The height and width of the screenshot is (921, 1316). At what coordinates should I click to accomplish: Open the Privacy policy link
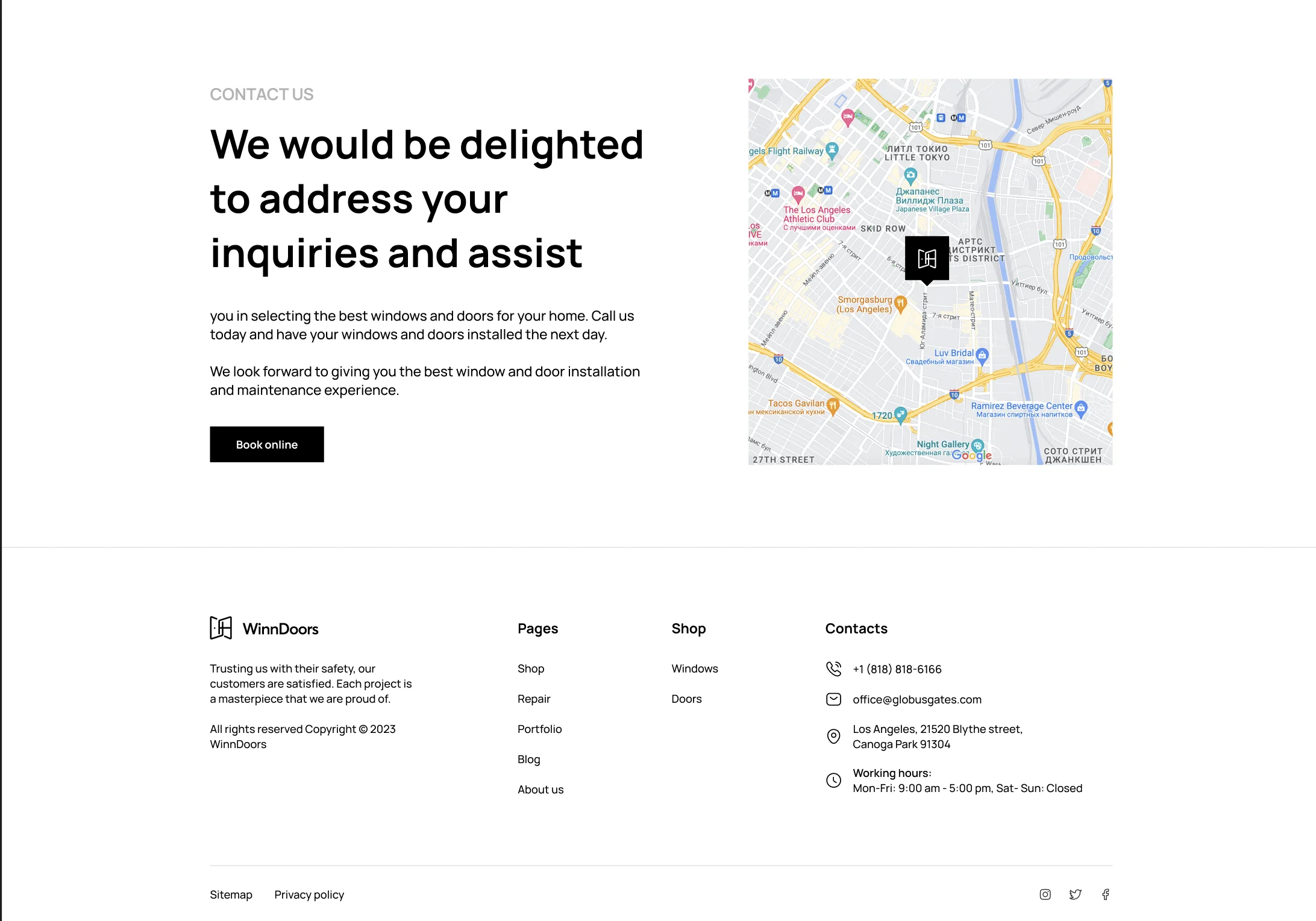[309, 894]
